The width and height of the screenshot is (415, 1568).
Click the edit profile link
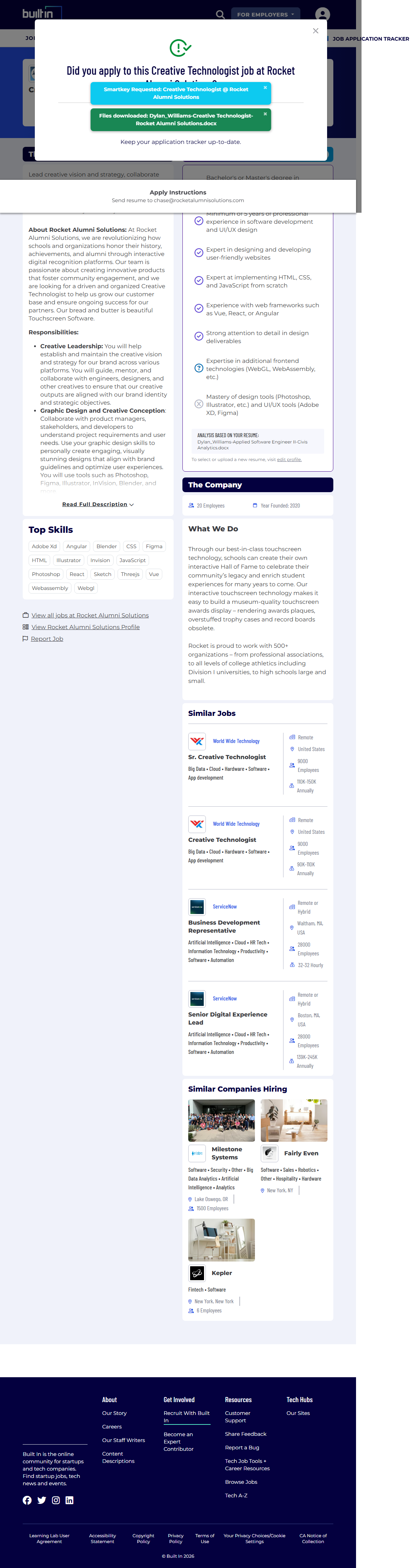[x=289, y=460]
